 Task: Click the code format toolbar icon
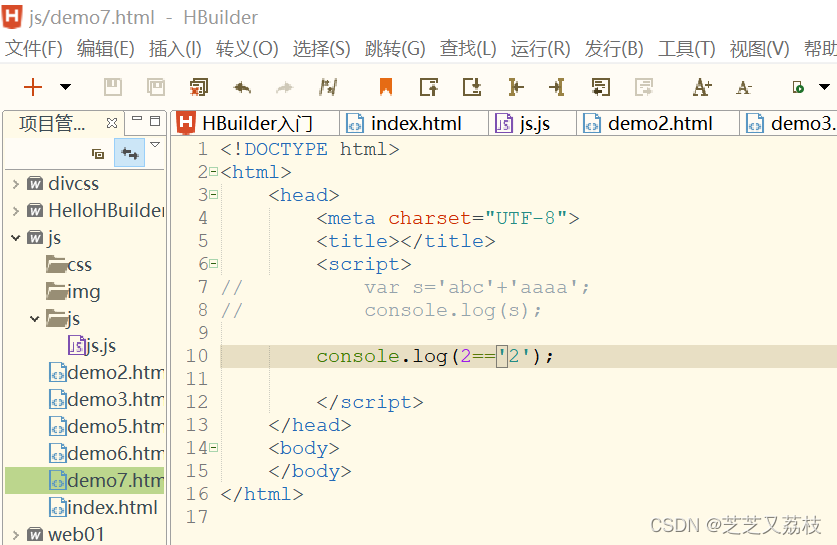(x=328, y=87)
